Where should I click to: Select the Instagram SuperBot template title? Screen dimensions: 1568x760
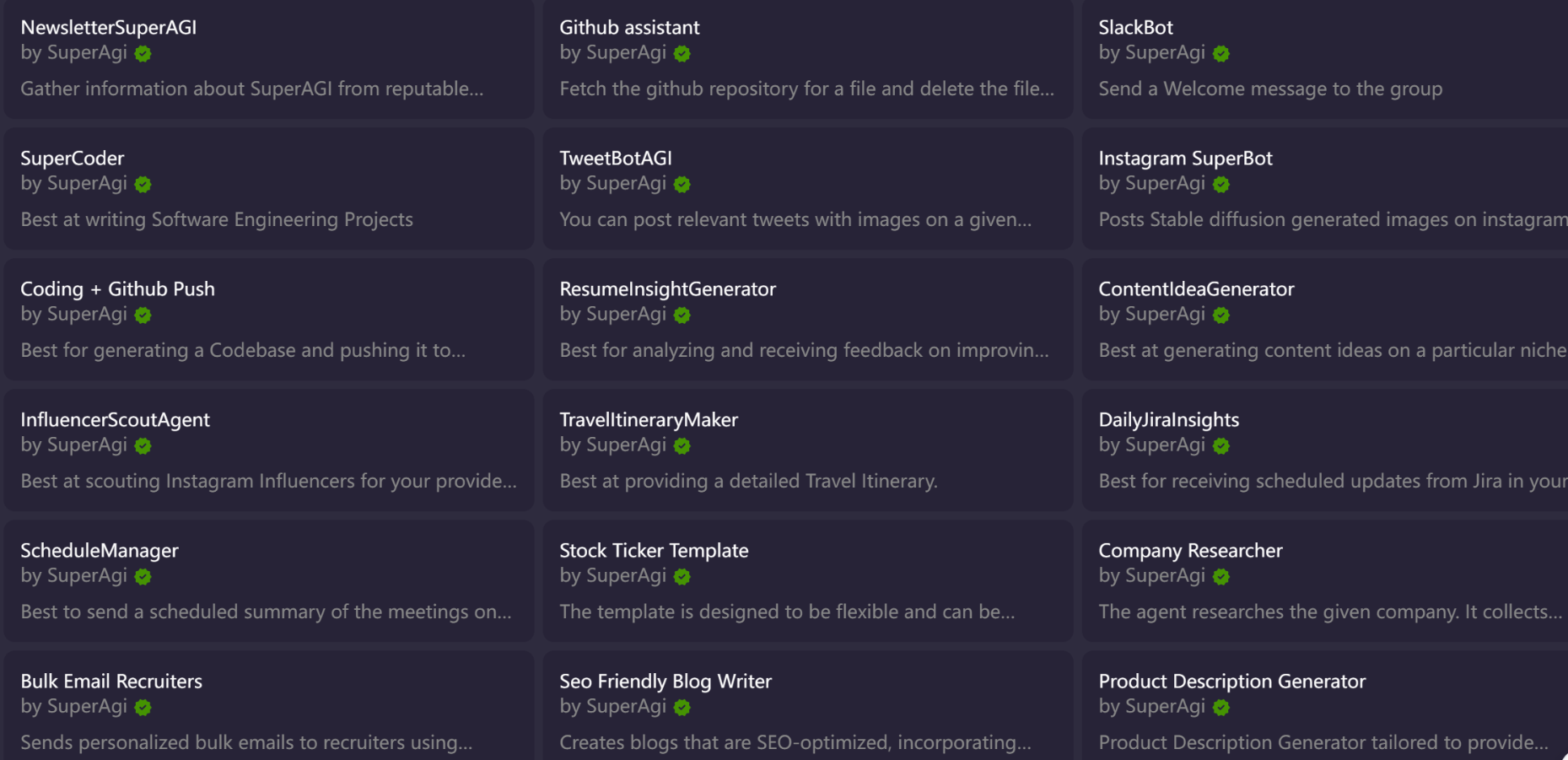1185,159
